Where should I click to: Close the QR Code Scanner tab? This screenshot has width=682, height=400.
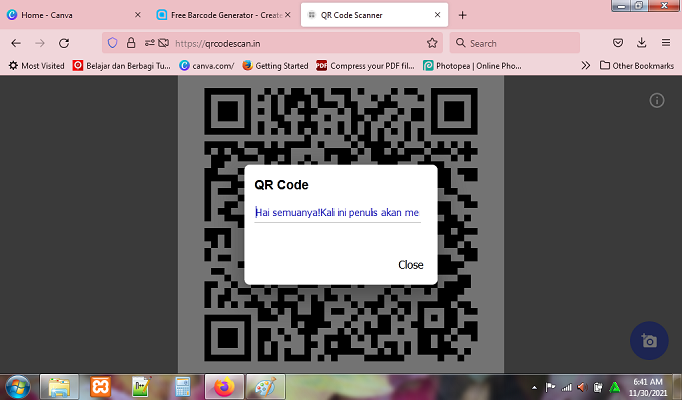[438, 15]
